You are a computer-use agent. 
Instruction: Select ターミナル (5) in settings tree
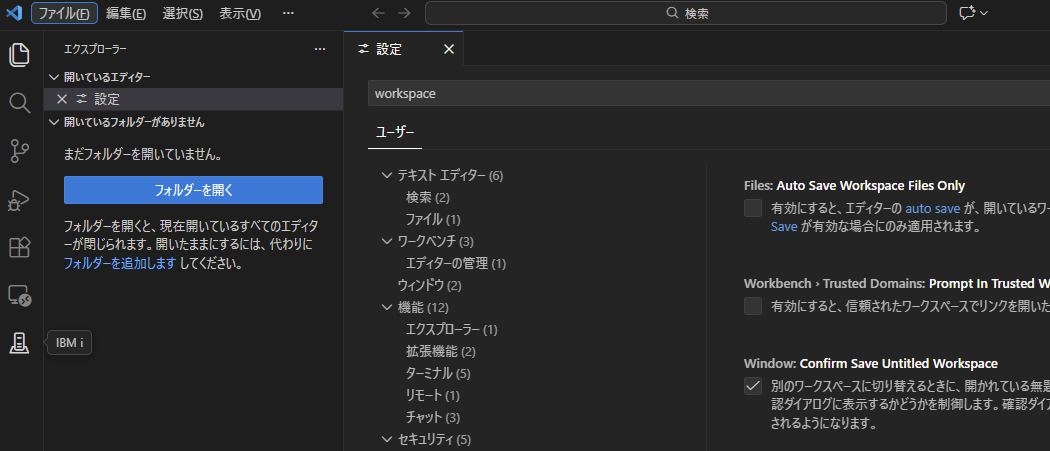pos(438,373)
